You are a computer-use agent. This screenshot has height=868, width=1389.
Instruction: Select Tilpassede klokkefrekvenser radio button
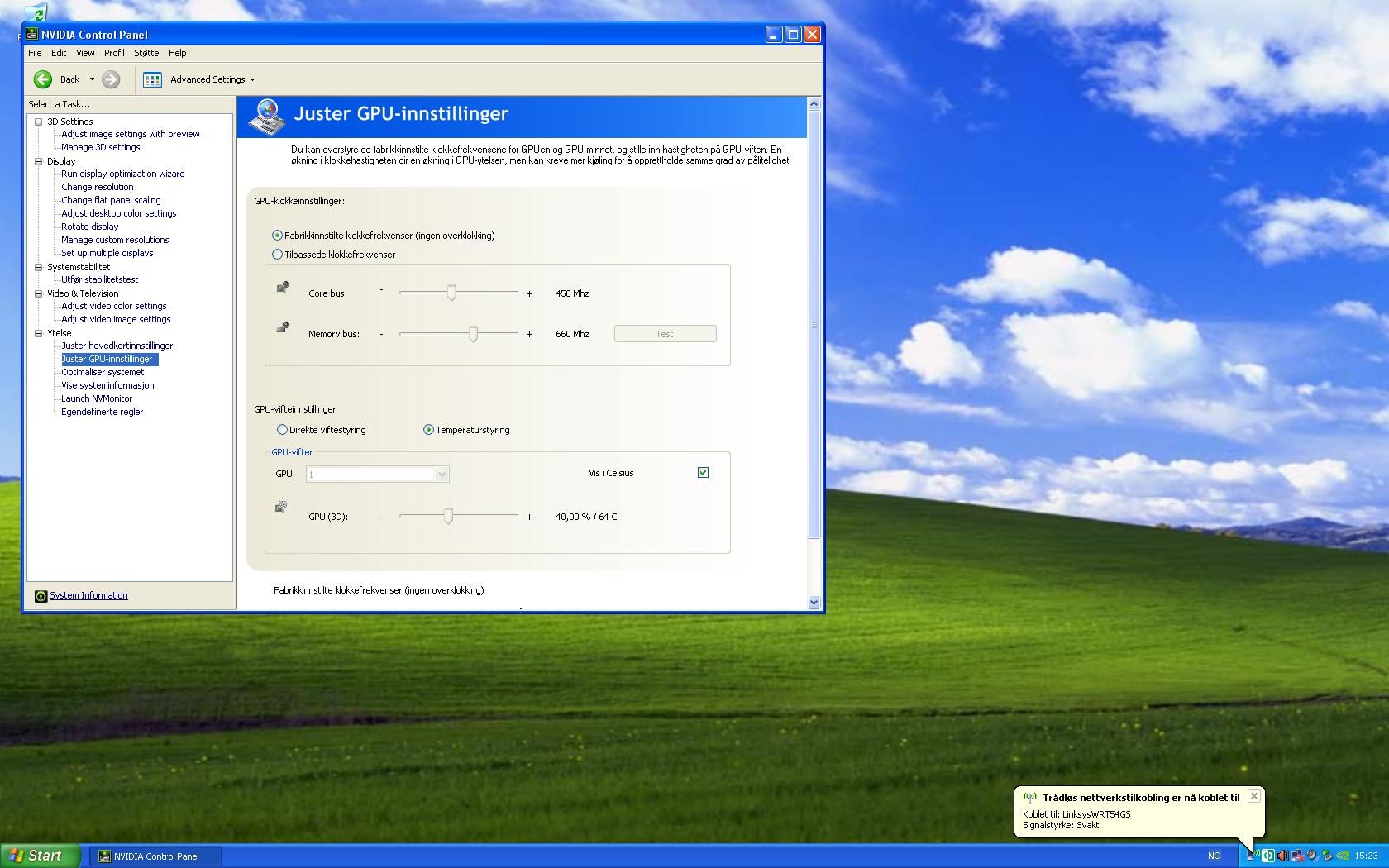point(278,255)
